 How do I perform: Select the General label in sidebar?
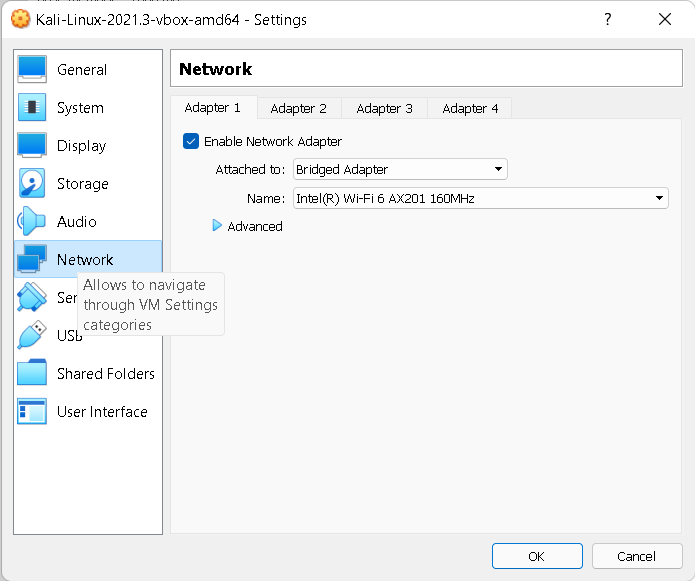[x=82, y=70]
